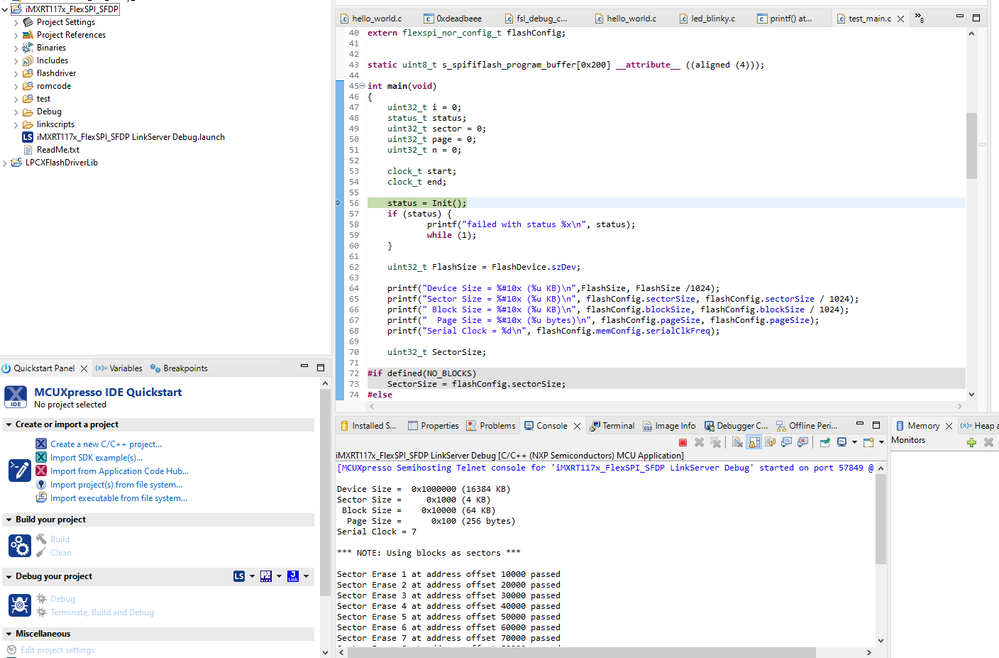Click the red Terminate button in Console

(x=683, y=442)
